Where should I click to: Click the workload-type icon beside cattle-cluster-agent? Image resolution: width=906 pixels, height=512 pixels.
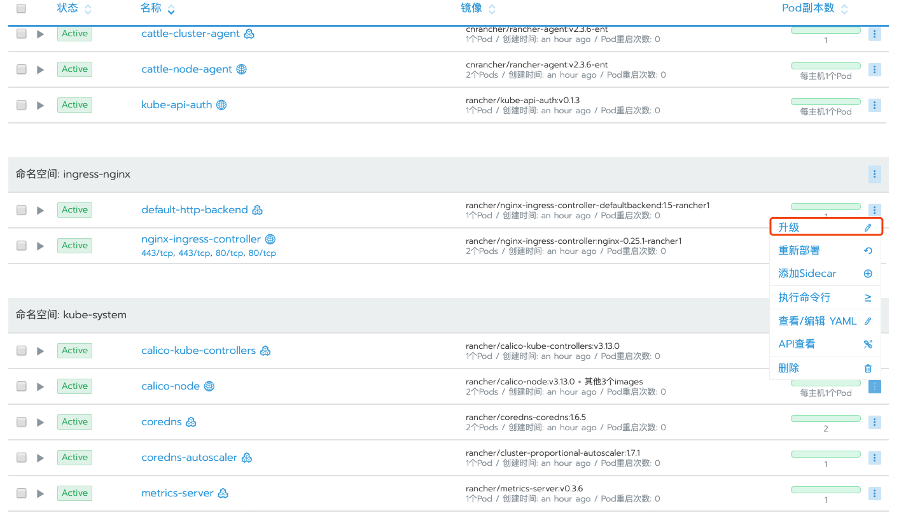[x=249, y=34]
